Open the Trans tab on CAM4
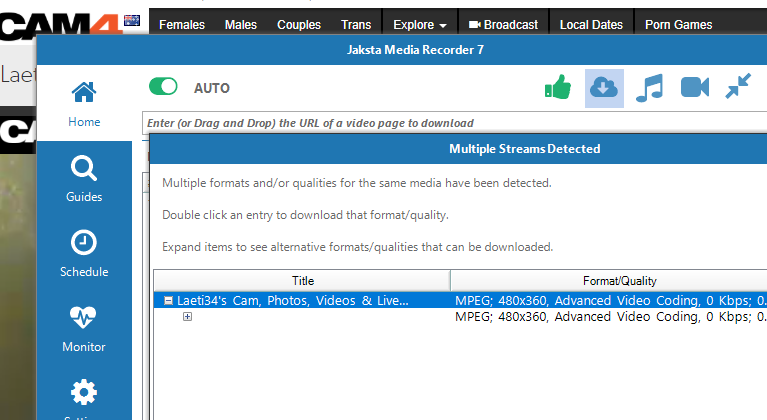 pyautogui.click(x=356, y=24)
